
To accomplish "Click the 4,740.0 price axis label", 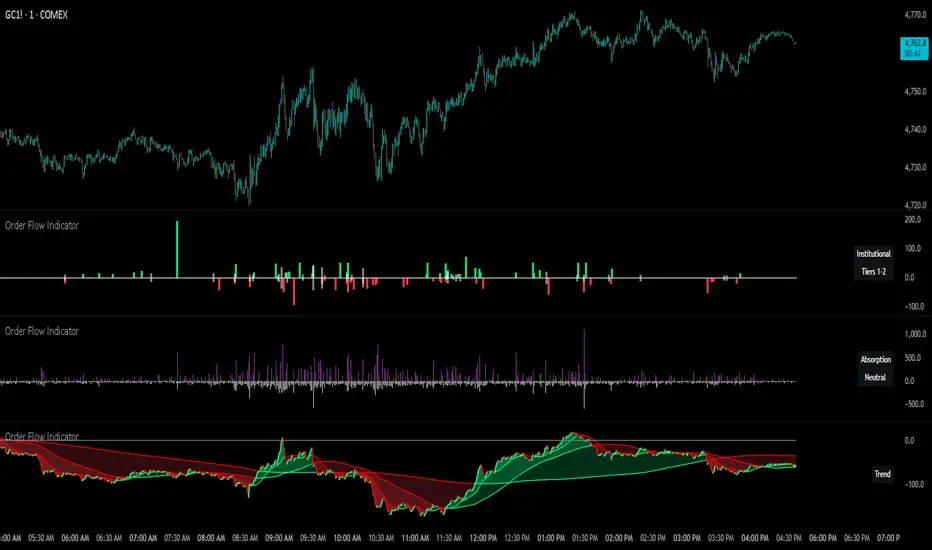I will tap(915, 129).
